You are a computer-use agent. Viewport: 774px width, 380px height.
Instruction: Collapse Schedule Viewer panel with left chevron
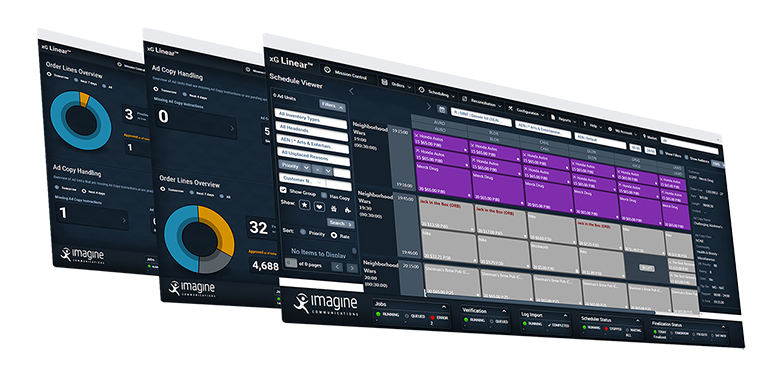pyautogui.click(x=351, y=91)
